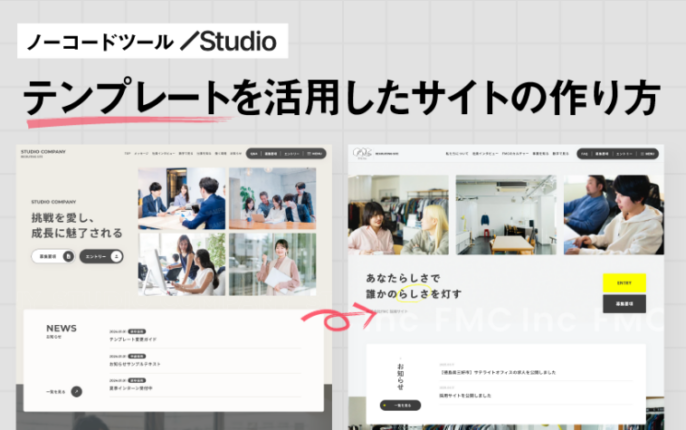Click the white 募集要項 hero button
The width and height of the screenshot is (686, 430).
coord(52,256)
